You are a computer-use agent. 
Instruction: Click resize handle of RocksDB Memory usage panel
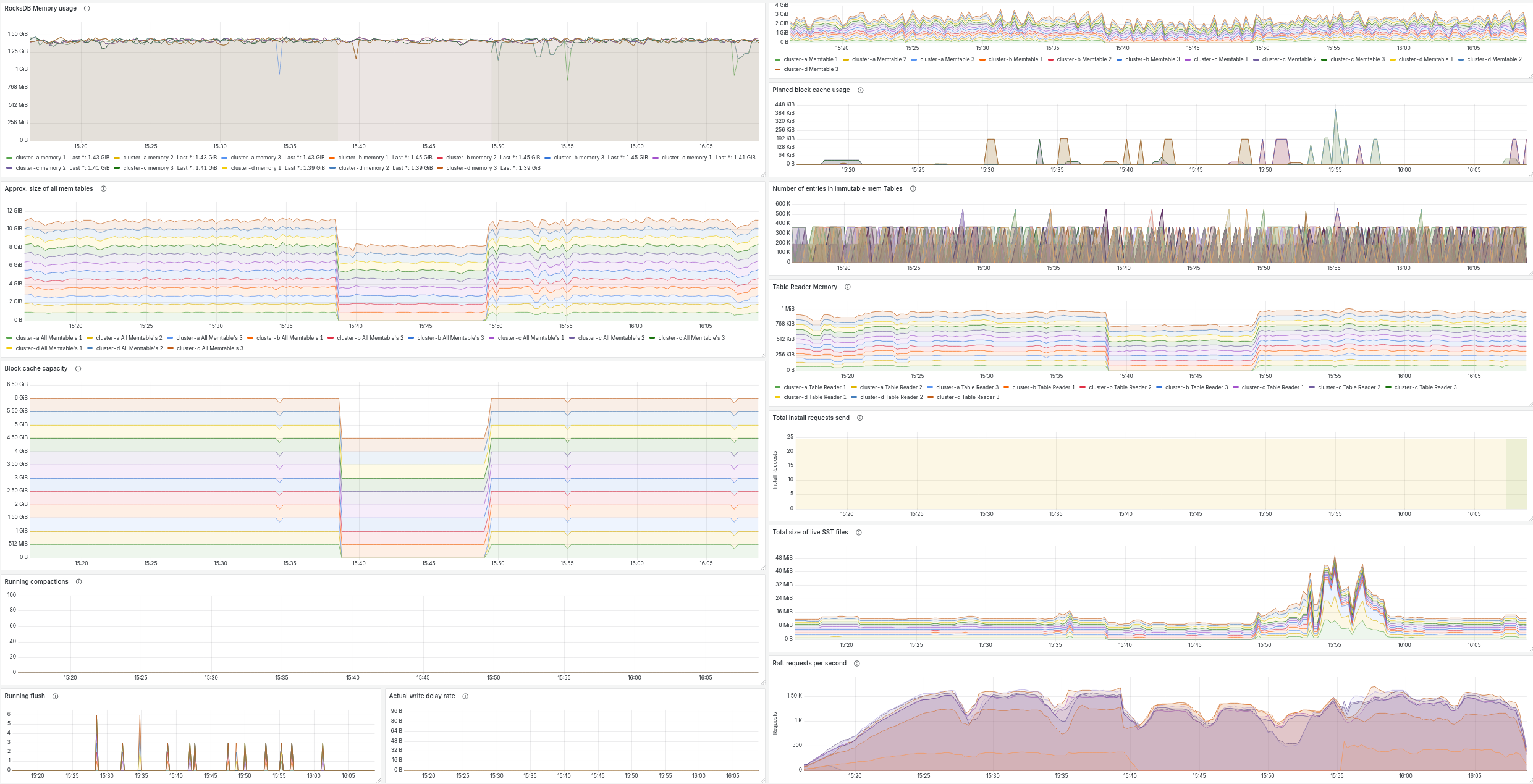coord(762,174)
